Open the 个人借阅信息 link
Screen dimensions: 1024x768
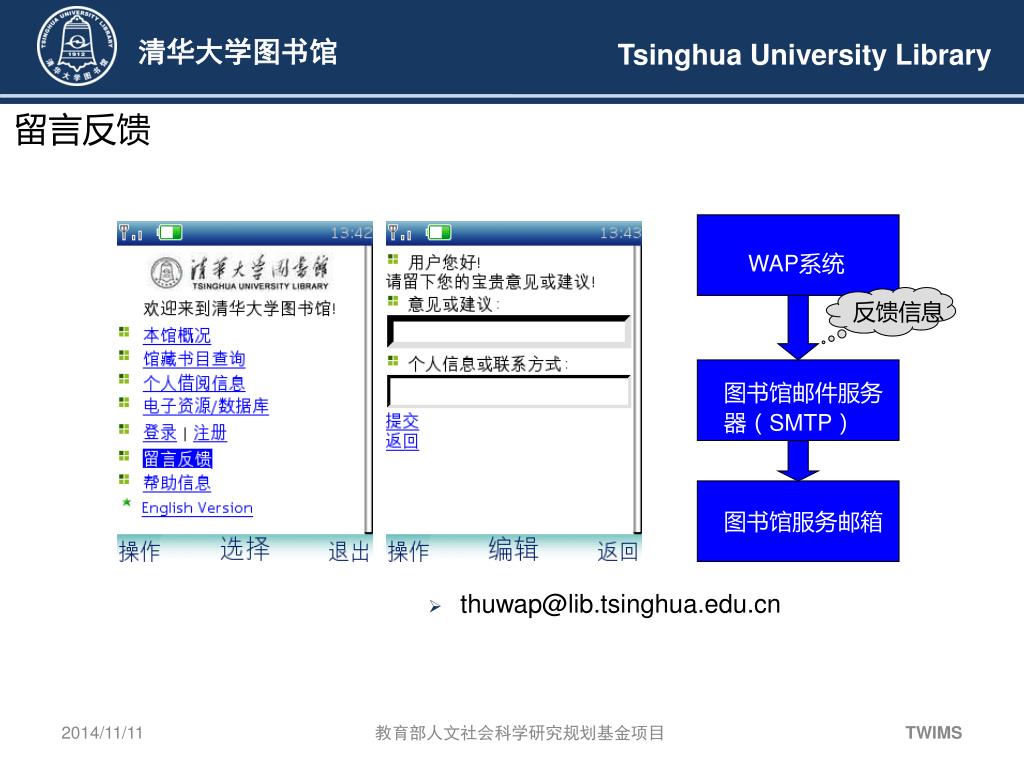[194, 383]
